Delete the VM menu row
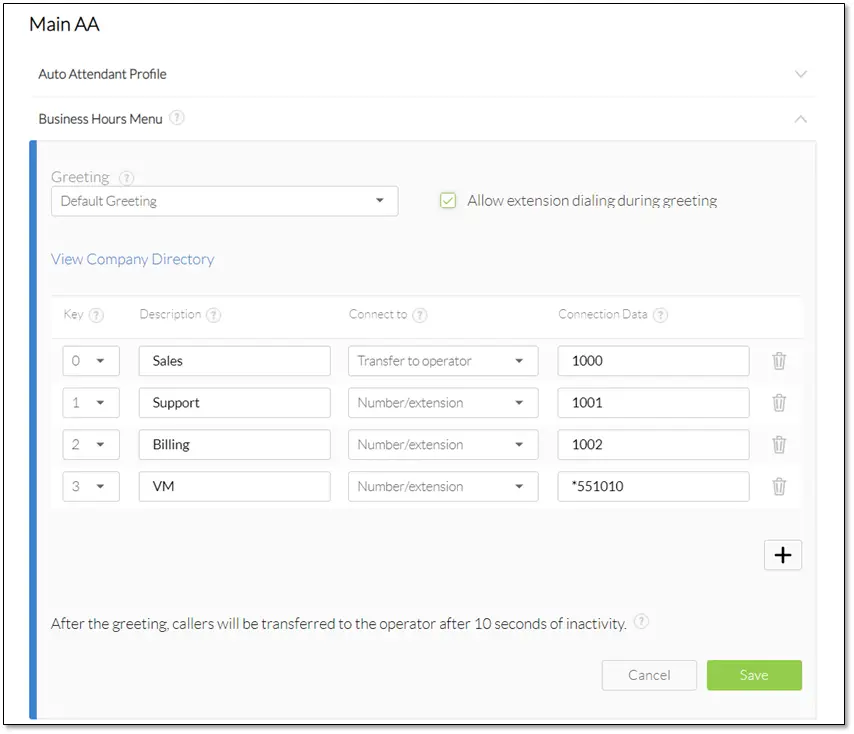The image size is (854, 734). tap(779, 487)
